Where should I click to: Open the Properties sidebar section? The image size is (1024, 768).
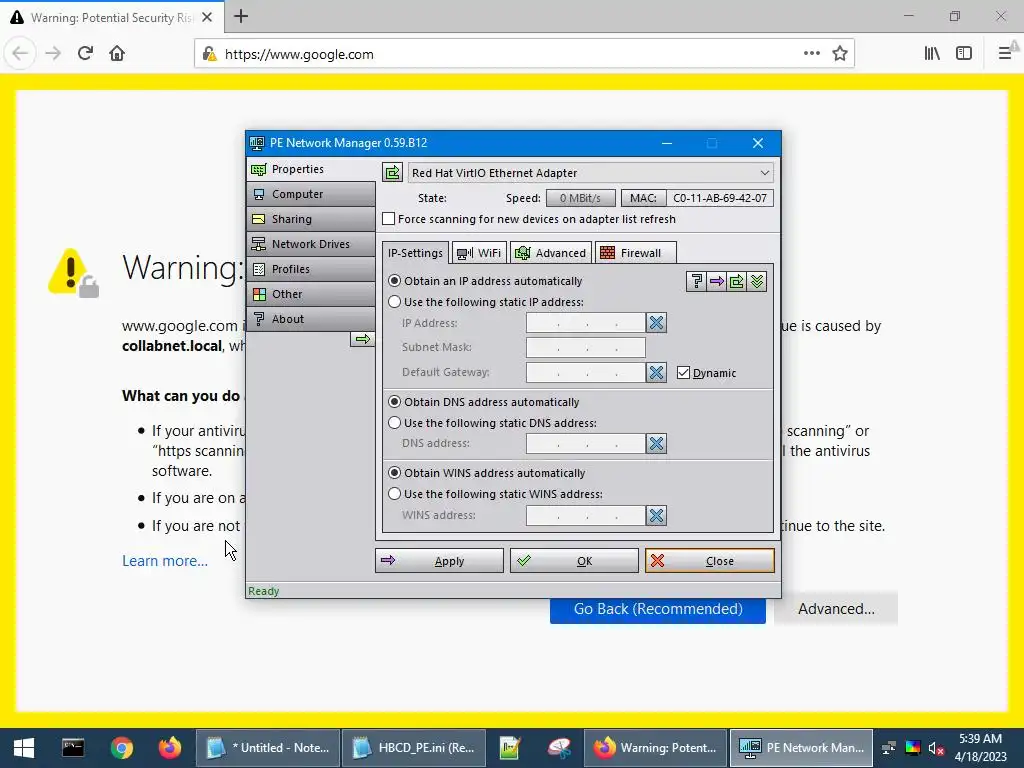tap(312, 169)
